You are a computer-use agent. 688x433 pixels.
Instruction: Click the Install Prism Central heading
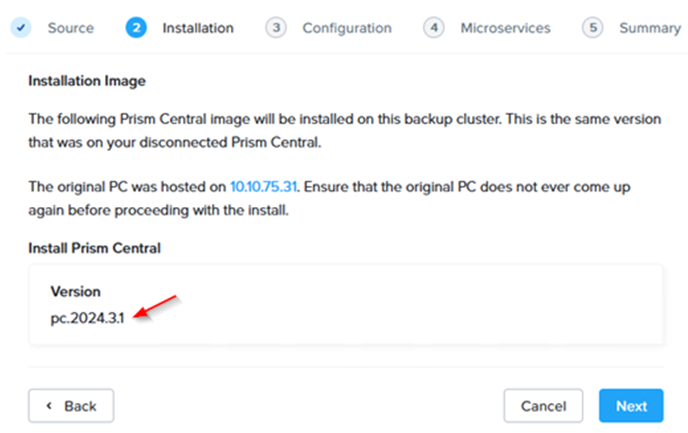(94, 248)
